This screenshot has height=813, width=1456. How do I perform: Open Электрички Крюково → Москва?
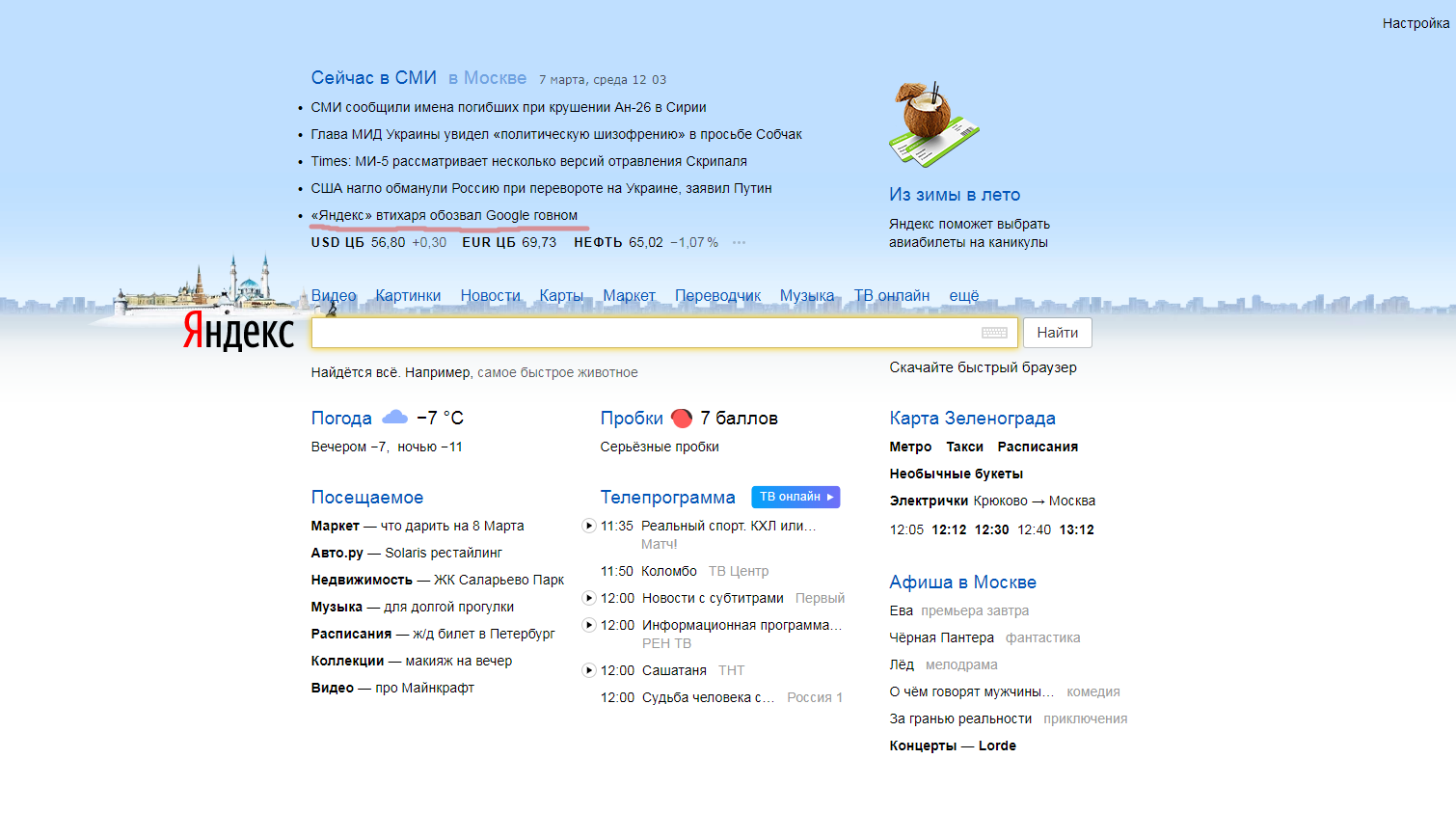992,501
